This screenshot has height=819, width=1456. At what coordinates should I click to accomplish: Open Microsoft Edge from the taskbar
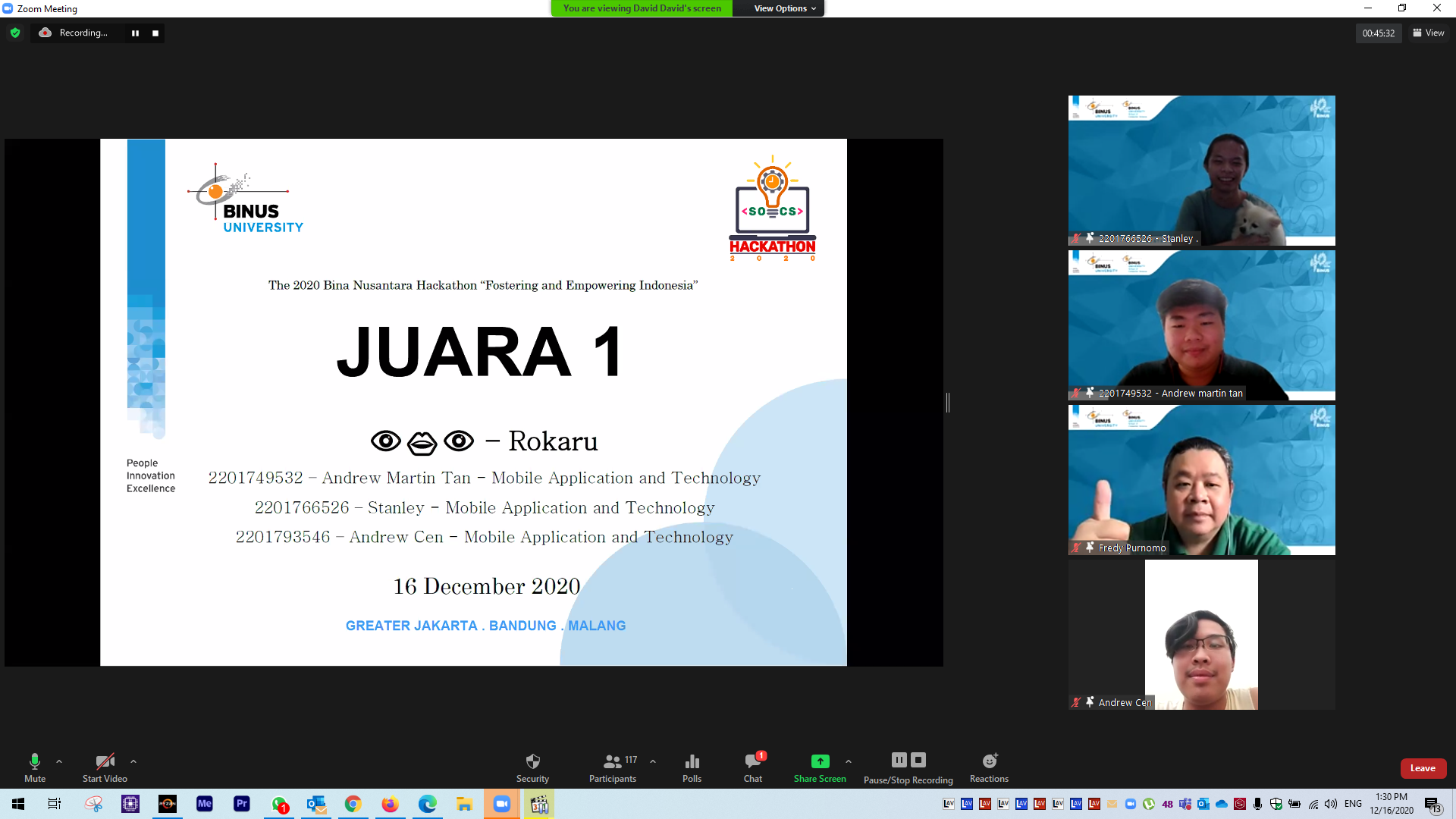coord(427,804)
